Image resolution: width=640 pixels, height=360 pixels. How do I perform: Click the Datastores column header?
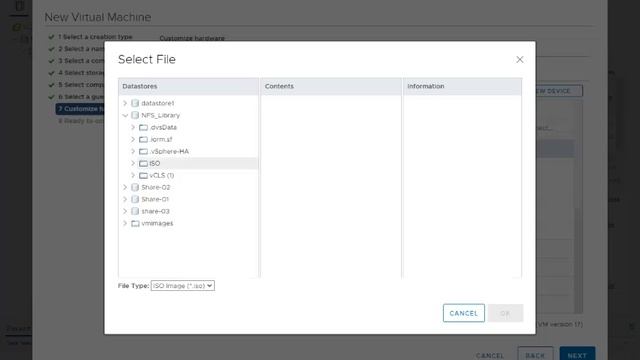pos(189,87)
